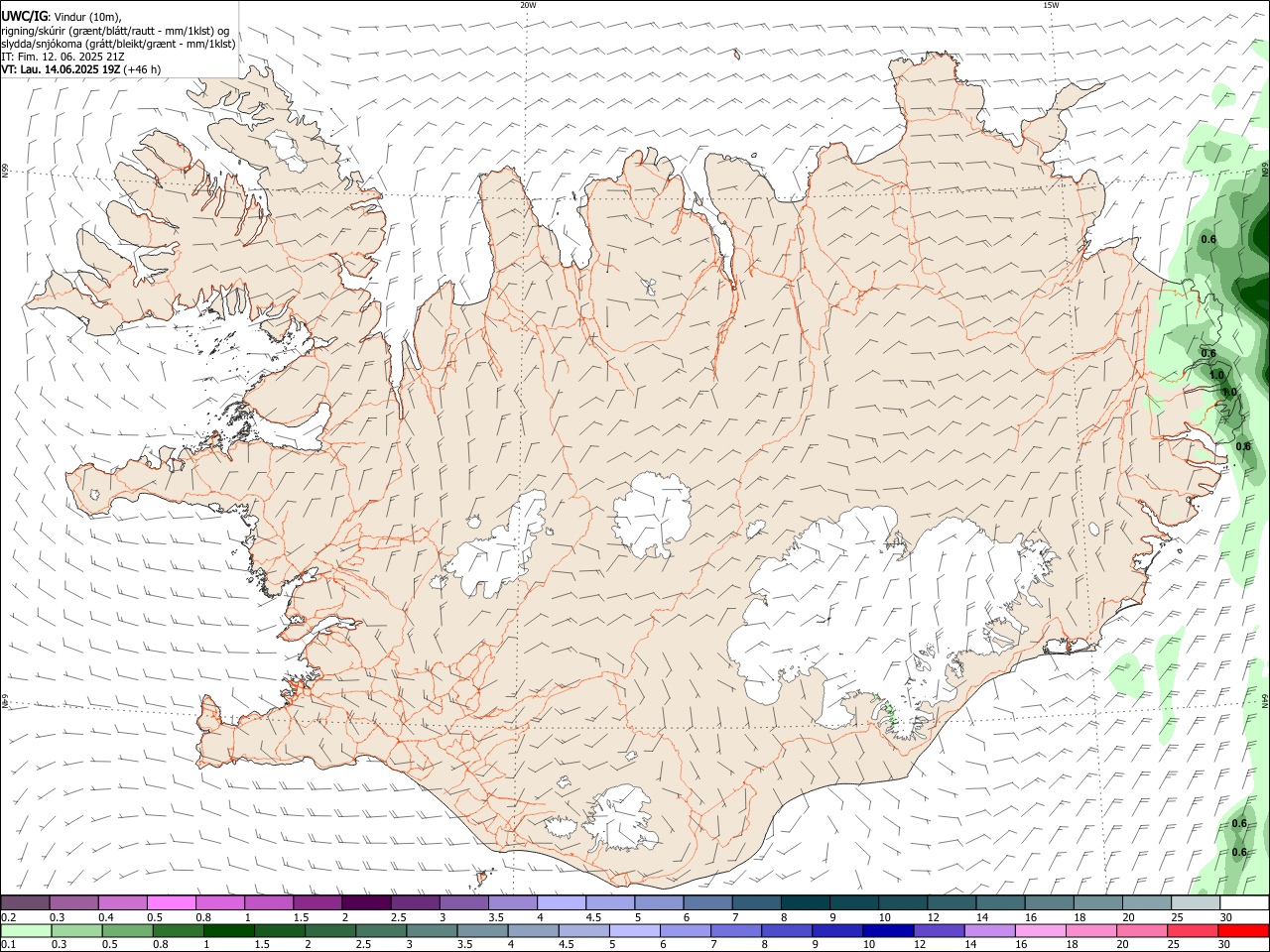Click the orchid 0.4 snow legend swatch
The image size is (1270, 952).
[122, 902]
